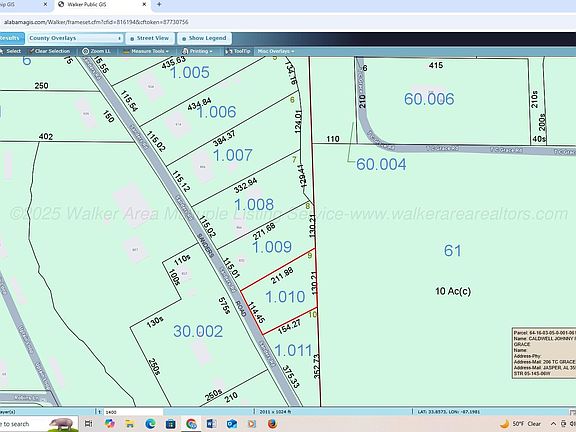Open the Misc Overlays dropdown
Image resolution: width=576 pixels, height=432 pixels.
tap(276, 51)
